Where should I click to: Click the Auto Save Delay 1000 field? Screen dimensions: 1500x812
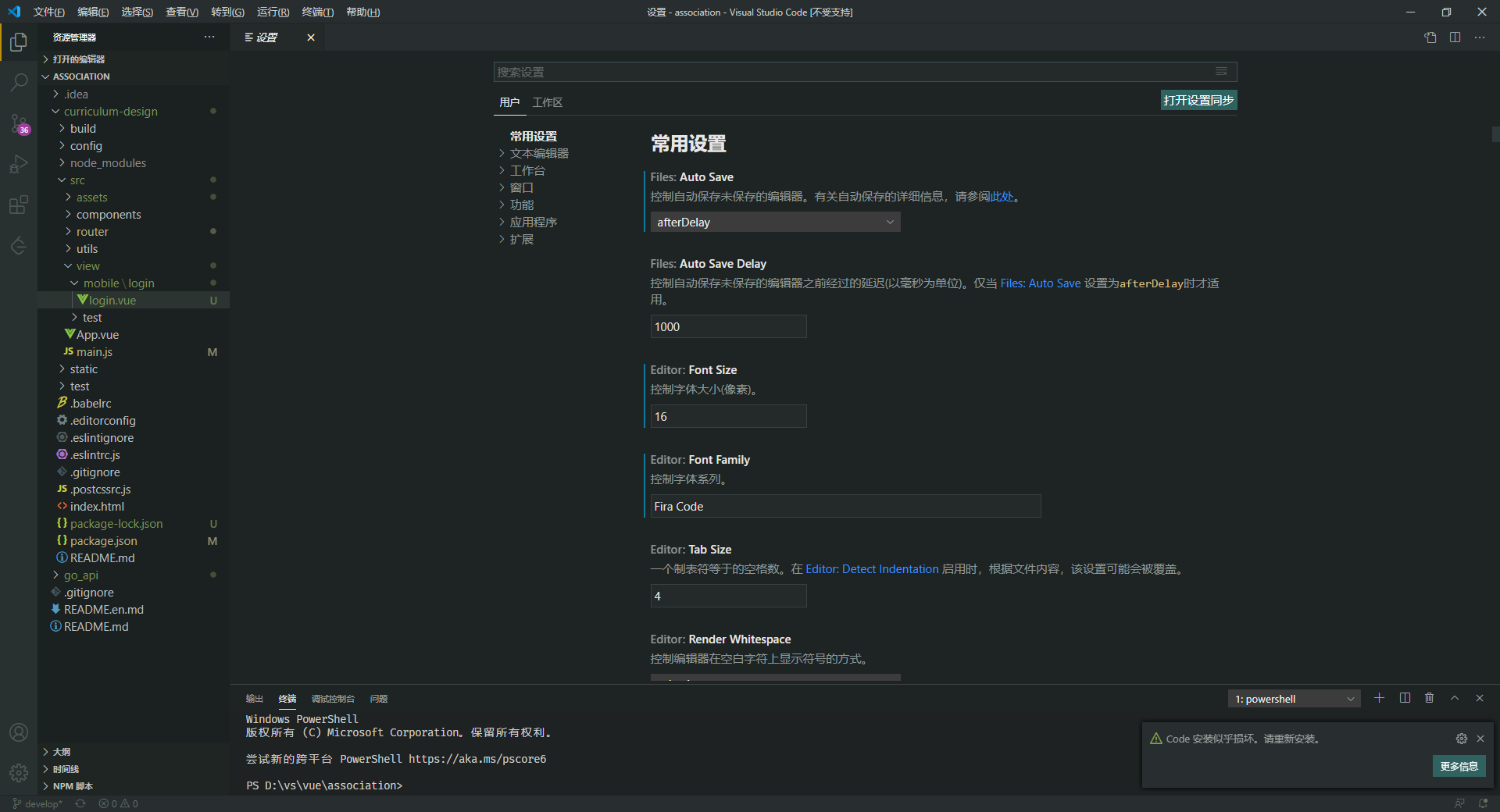click(728, 326)
